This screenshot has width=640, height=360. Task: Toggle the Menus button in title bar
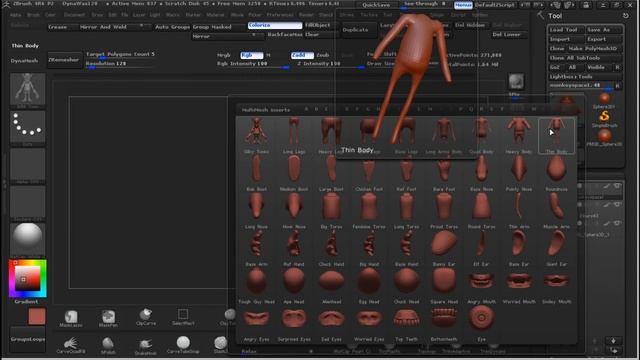click(x=463, y=5)
